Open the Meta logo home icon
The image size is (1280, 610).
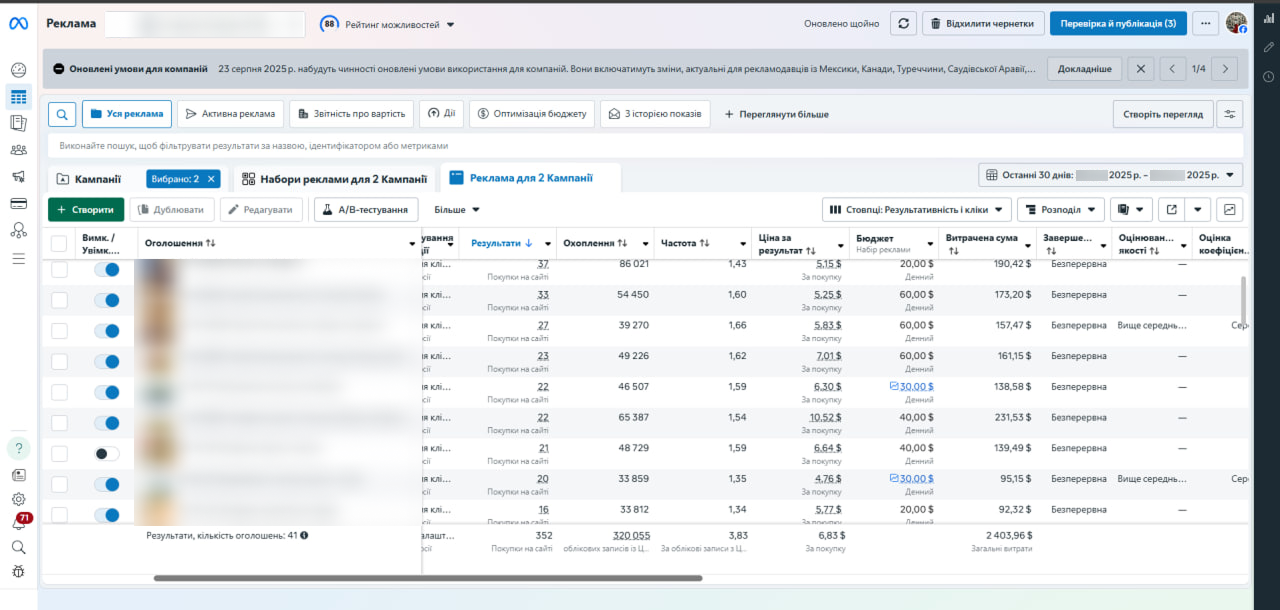click(18, 24)
